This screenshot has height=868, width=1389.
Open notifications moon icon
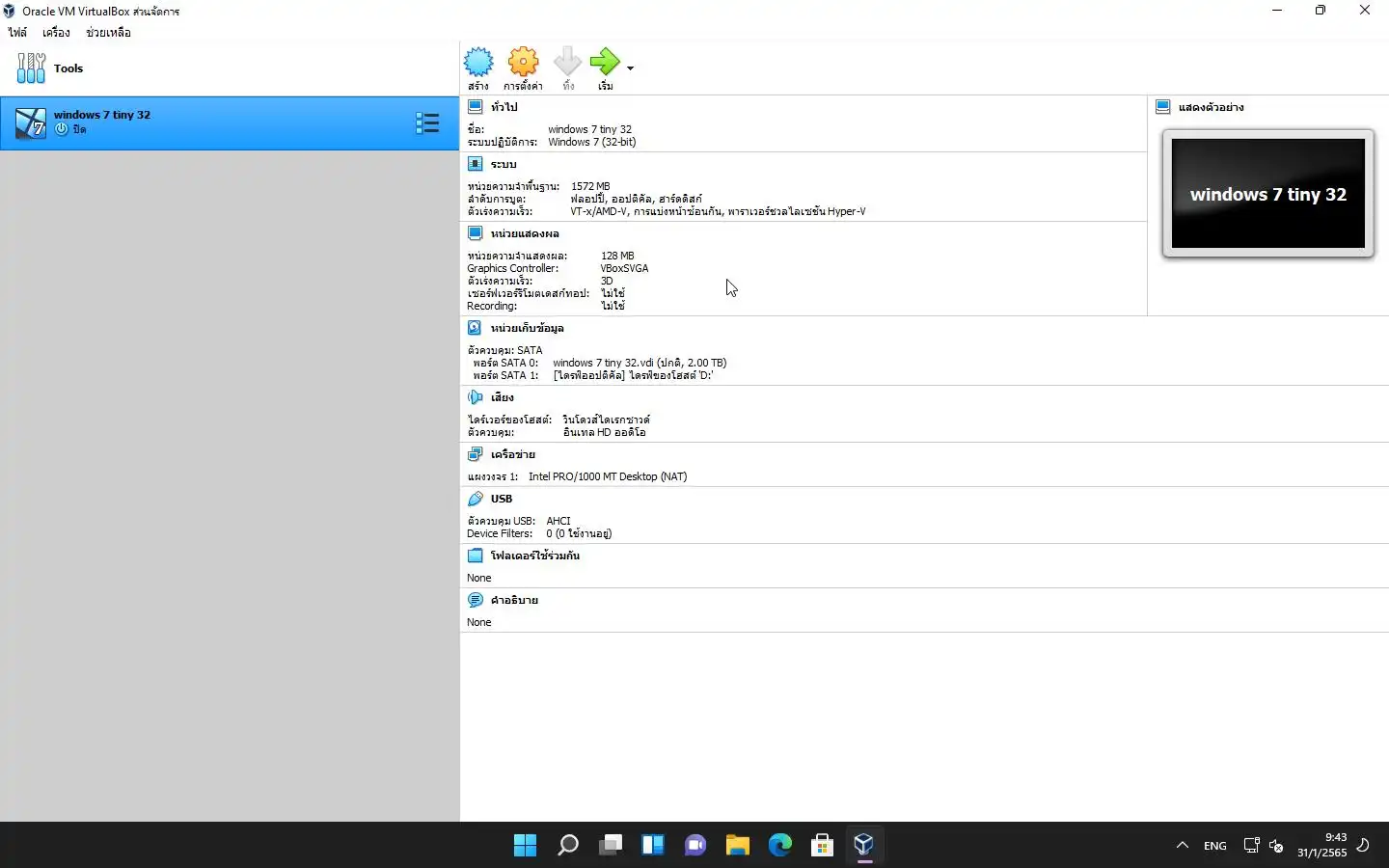tap(1363, 845)
